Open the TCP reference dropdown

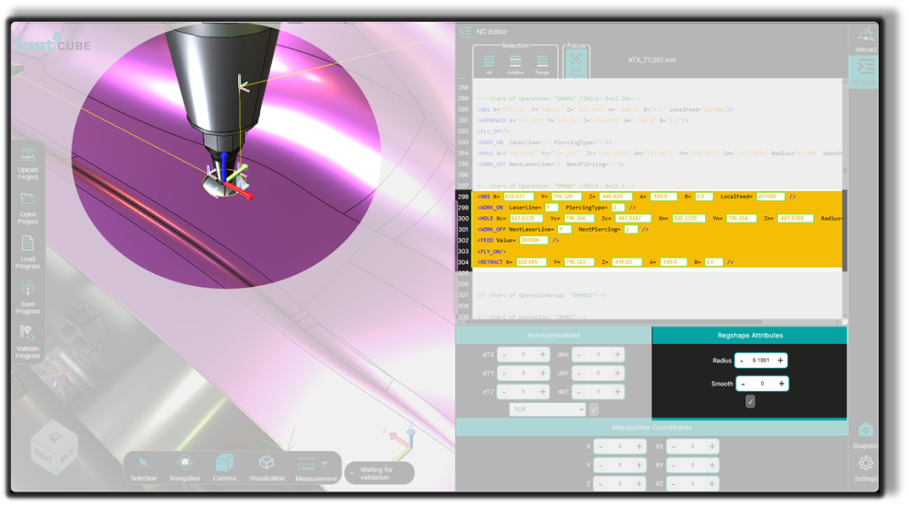click(547, 410)
